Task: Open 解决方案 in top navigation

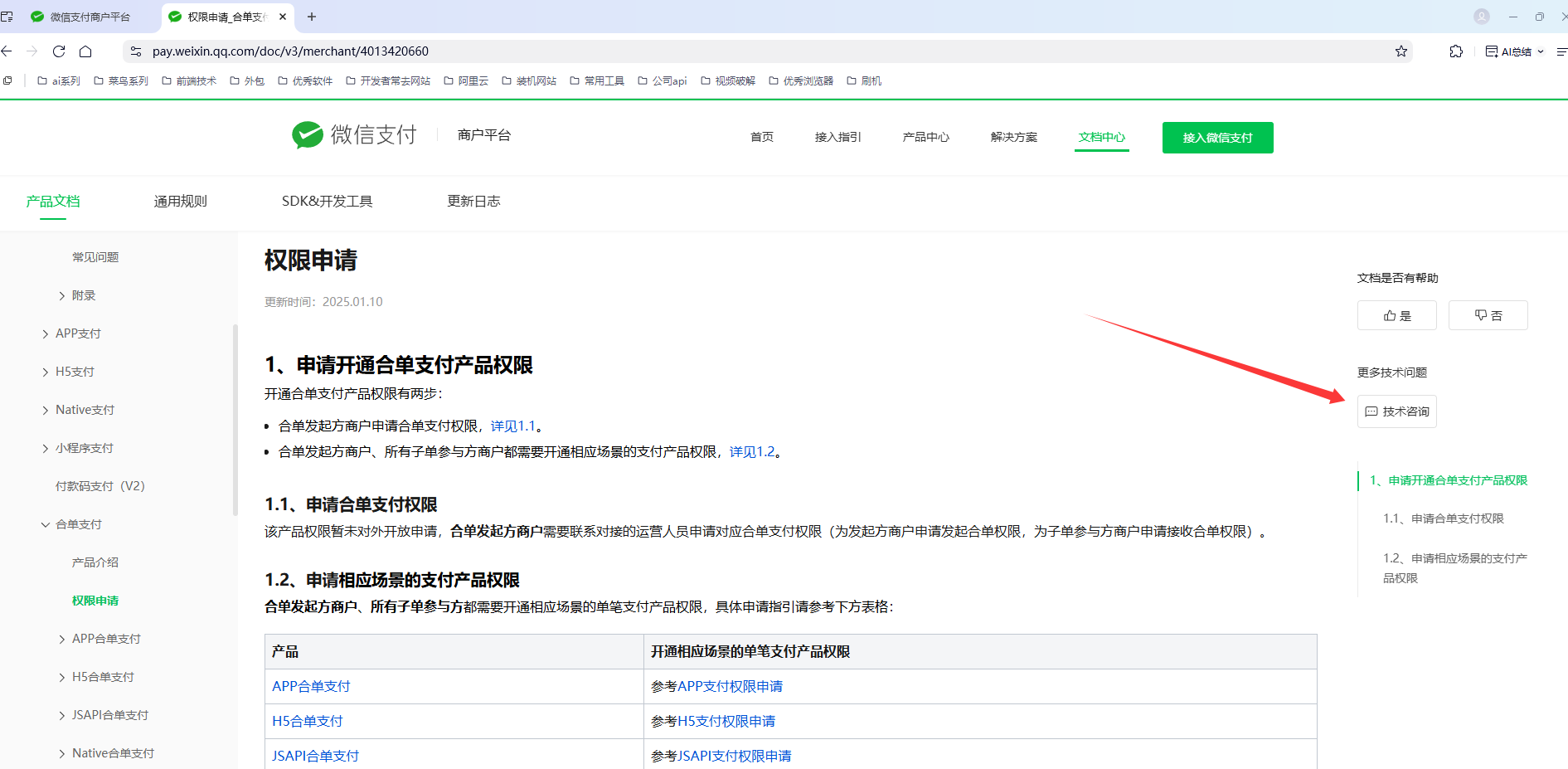Action: click(1014, 137)
